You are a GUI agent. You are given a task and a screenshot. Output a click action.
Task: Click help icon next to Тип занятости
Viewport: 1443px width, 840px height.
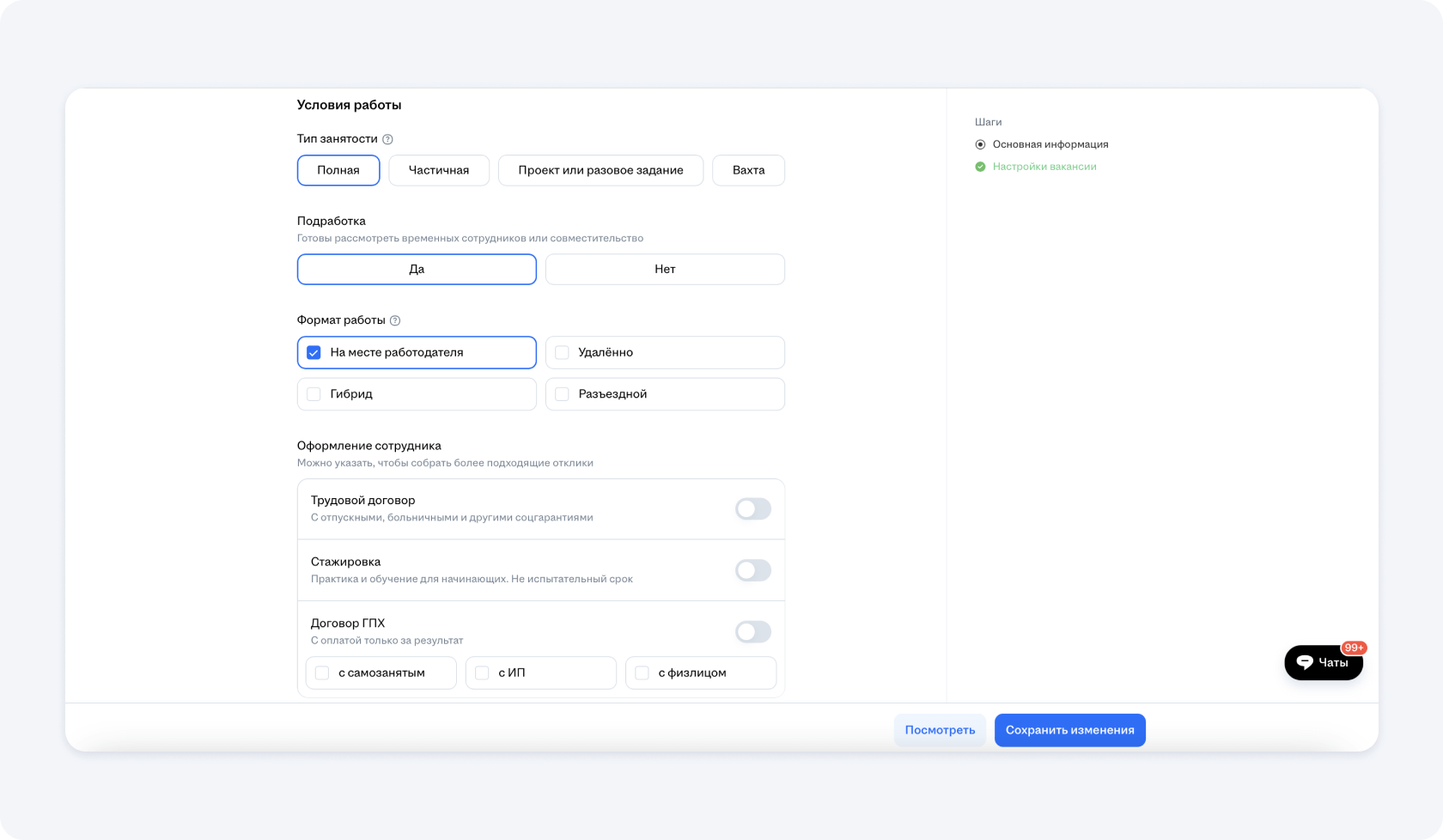pyautogui.click(x=387, y=139)
